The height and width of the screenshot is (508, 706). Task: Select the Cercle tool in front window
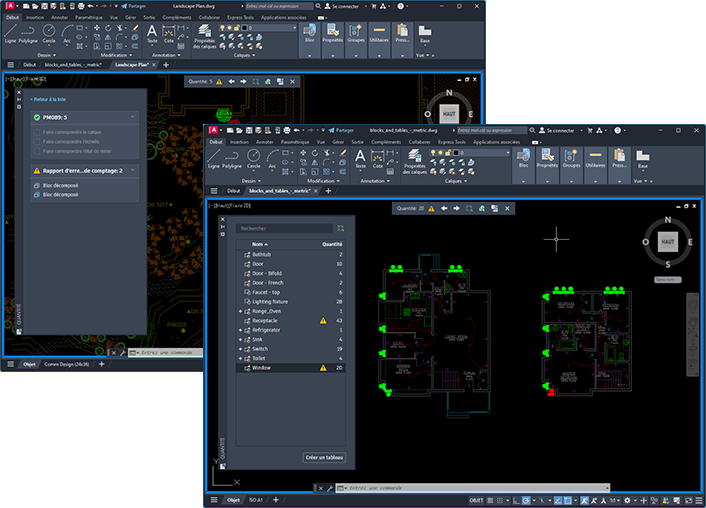[x=253, y=159]
